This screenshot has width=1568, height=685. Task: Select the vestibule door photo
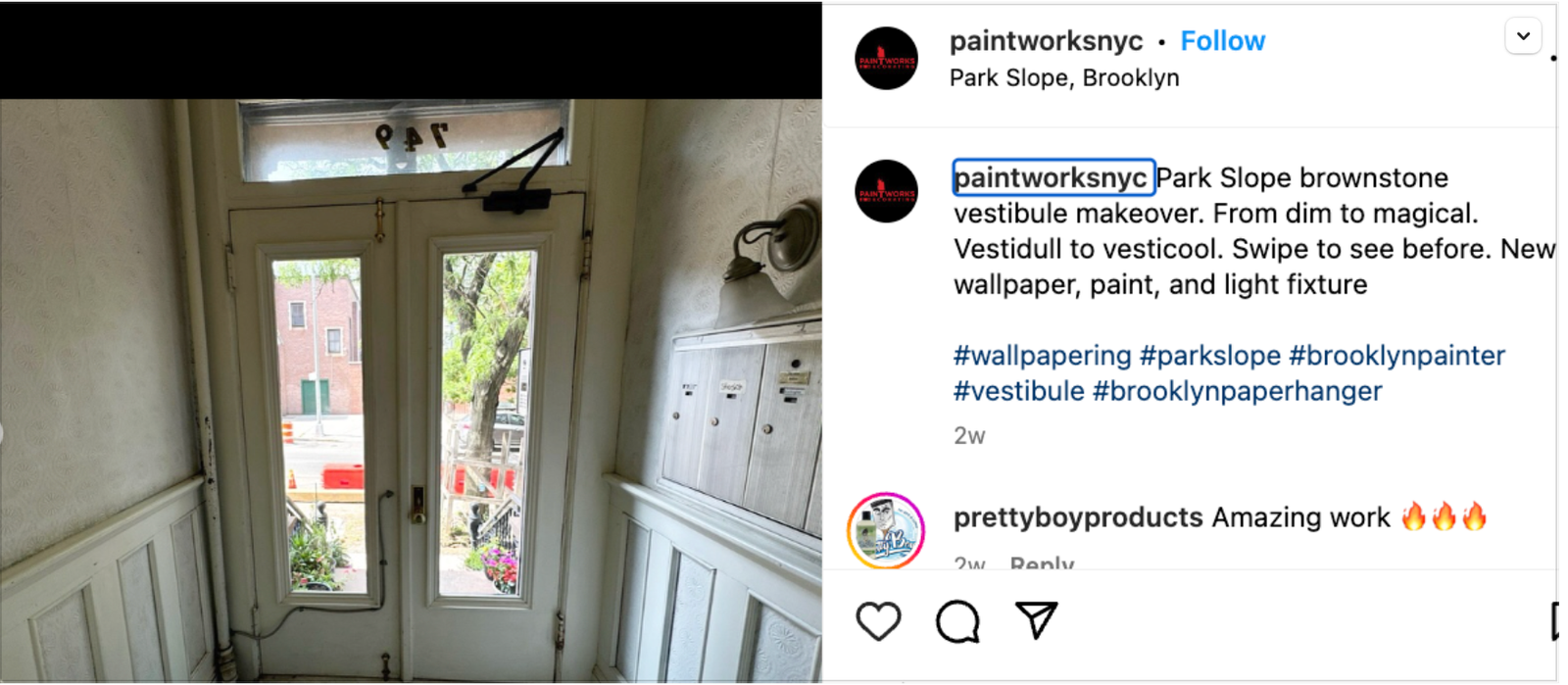411,389
